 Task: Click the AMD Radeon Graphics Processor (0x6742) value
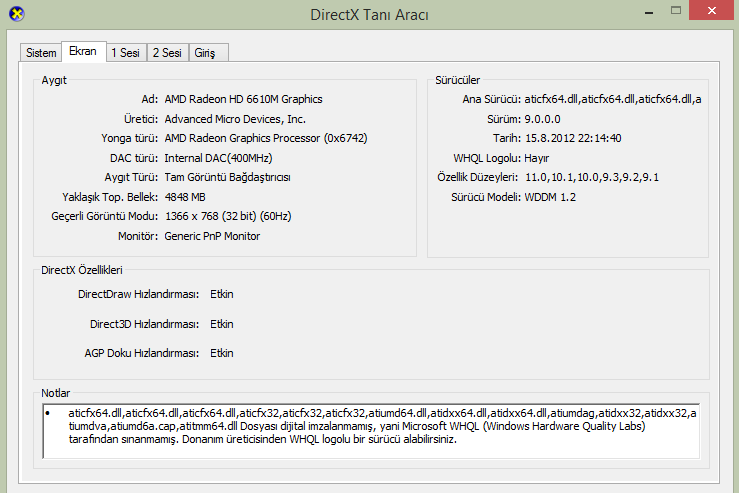(x=266, y=138)
